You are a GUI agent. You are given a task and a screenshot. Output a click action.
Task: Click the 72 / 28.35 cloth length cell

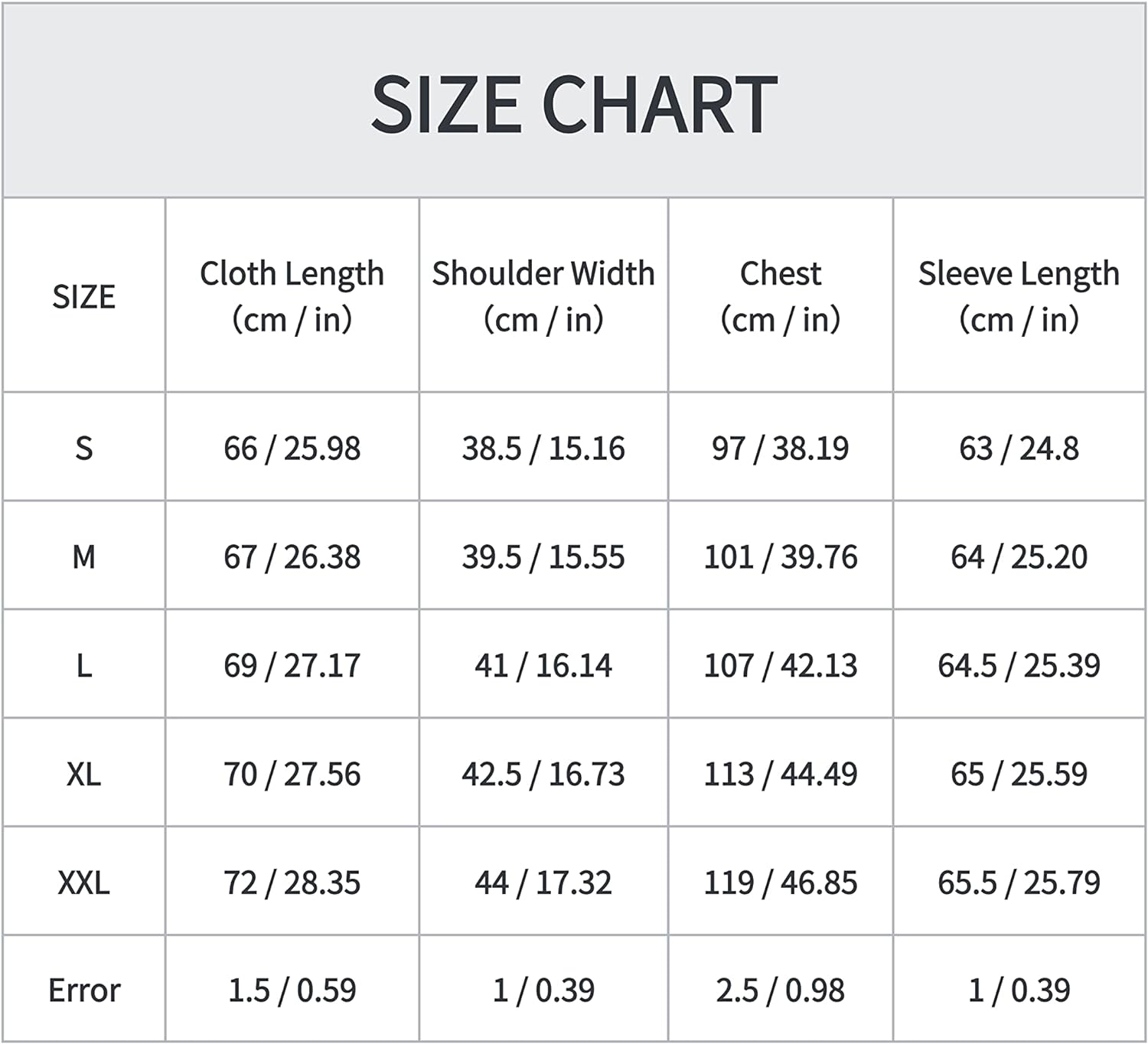(x=292, y=883)
